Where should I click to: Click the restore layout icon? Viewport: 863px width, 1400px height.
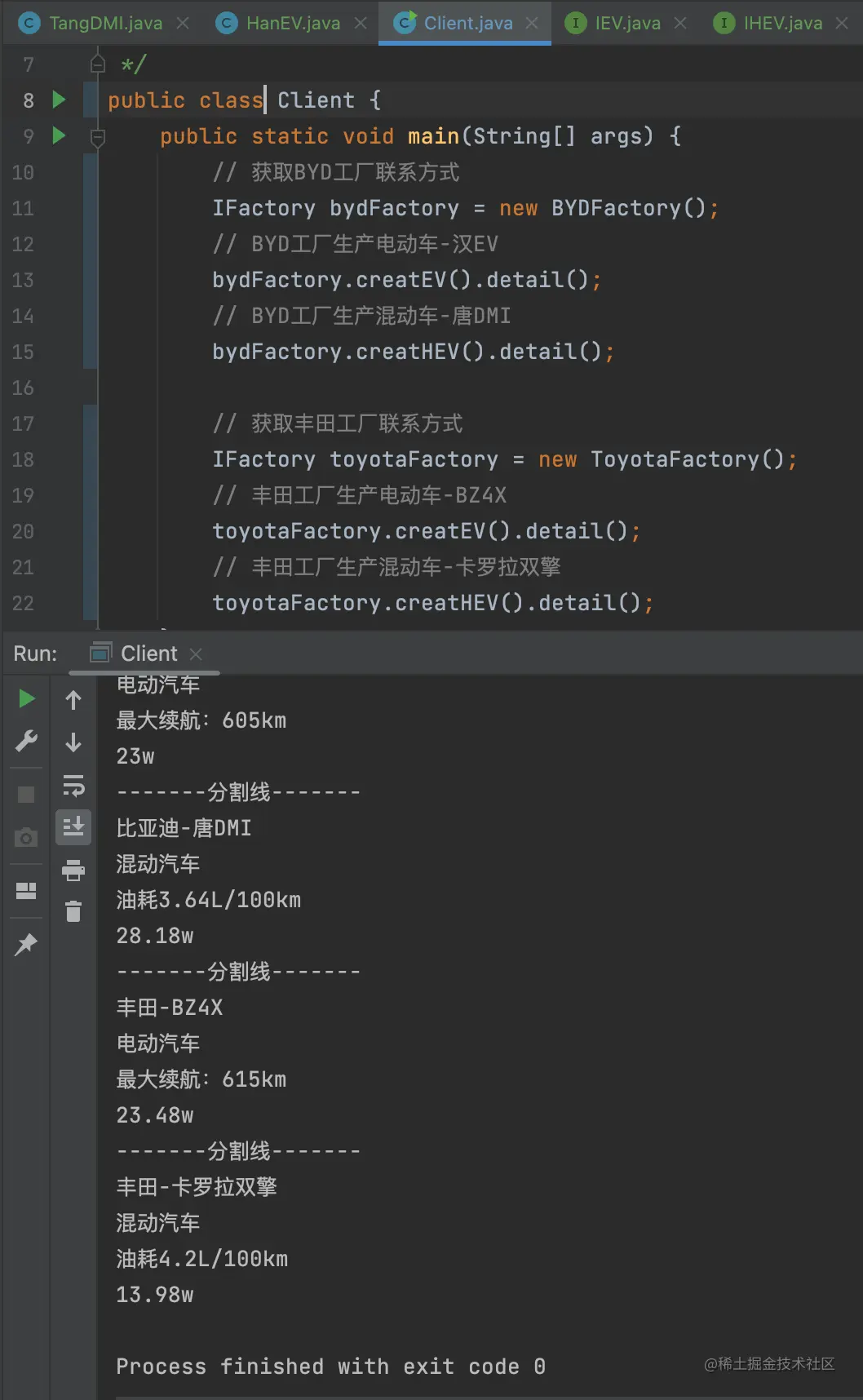[26, 890]
